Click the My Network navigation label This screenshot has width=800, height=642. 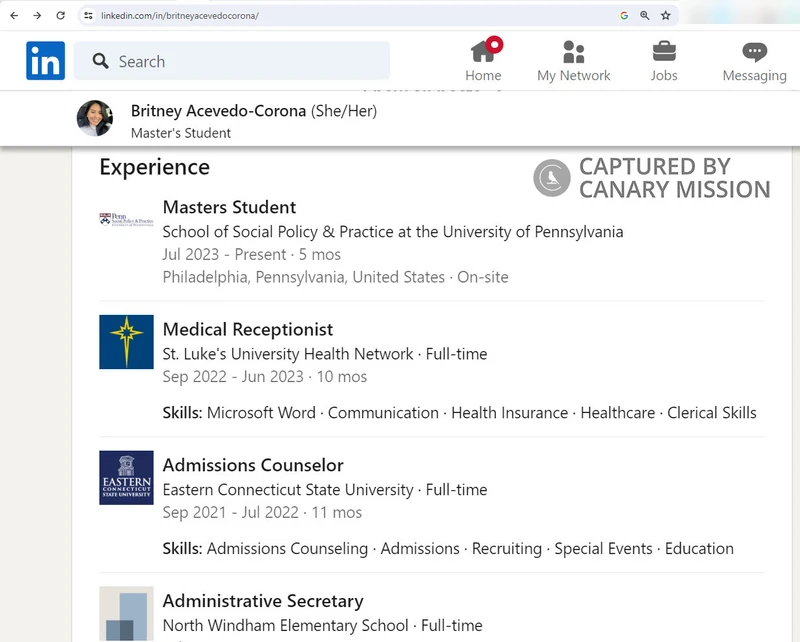[573, 76]
